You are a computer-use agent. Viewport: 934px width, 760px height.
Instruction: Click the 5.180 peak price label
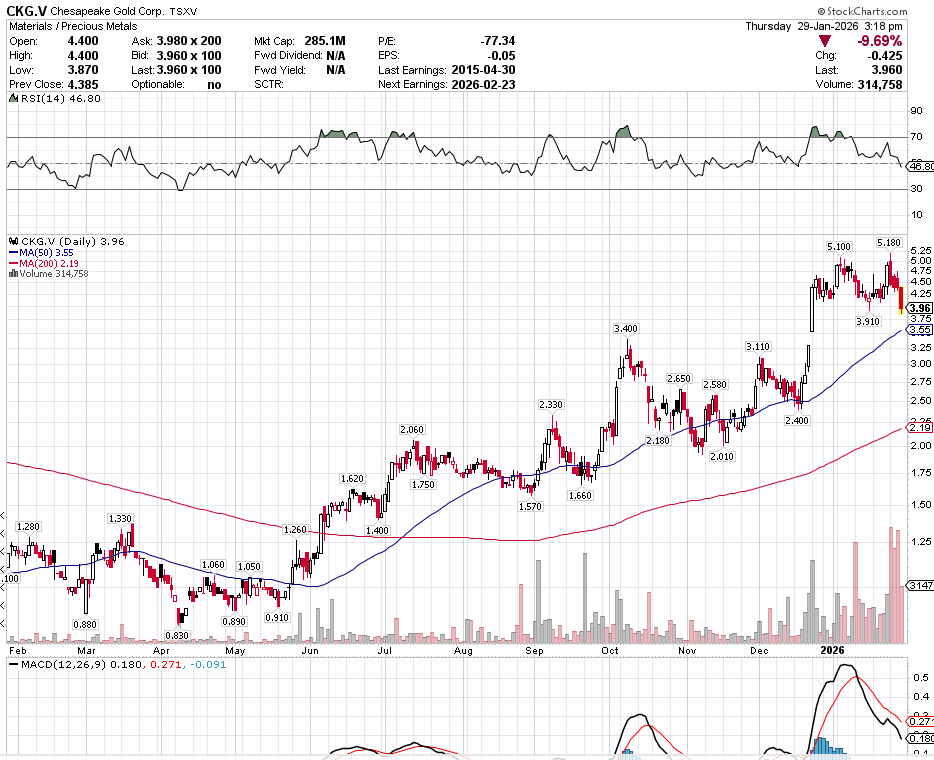pos(889,243)
